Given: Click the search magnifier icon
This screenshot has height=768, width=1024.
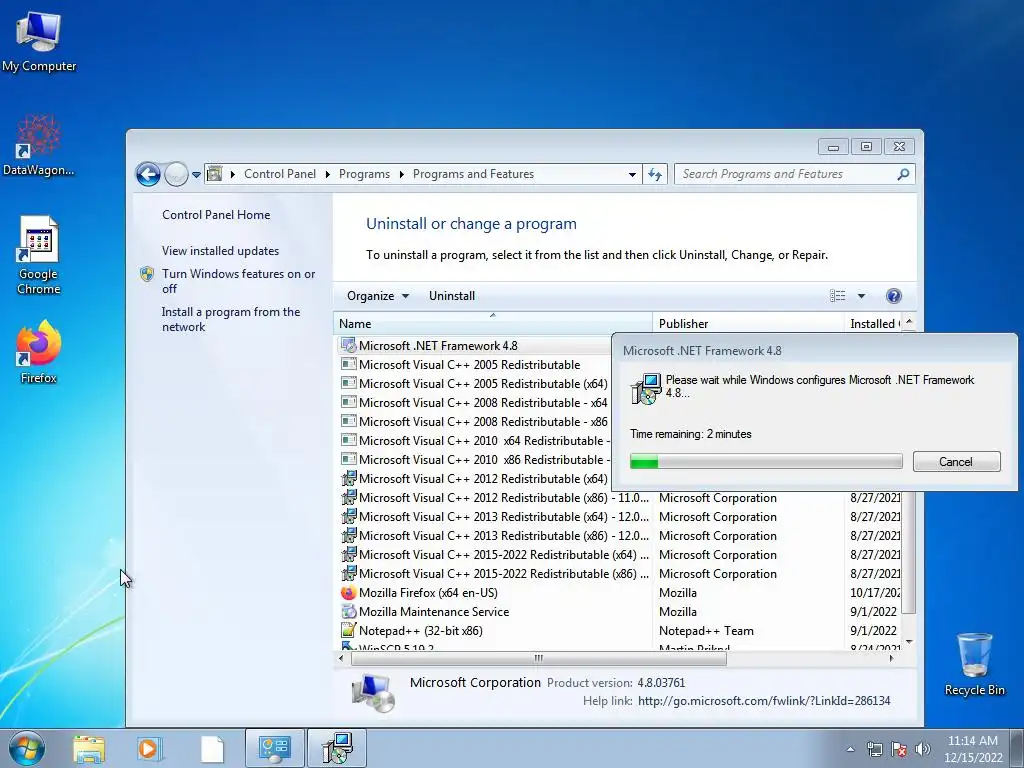Looking at the screenshot, I should (903, 174).
